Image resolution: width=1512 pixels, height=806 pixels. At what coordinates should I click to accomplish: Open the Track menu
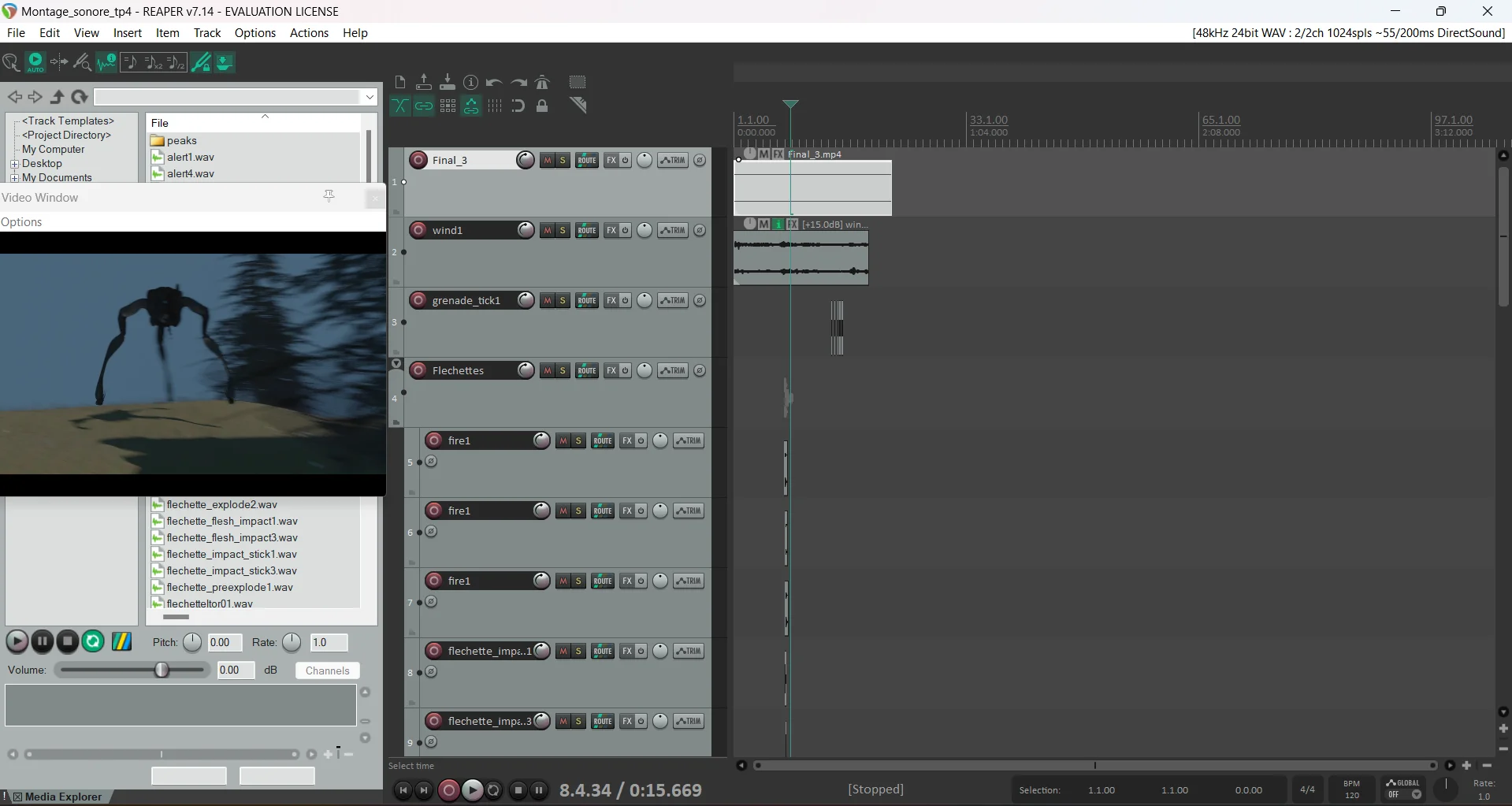pos(207,32)
